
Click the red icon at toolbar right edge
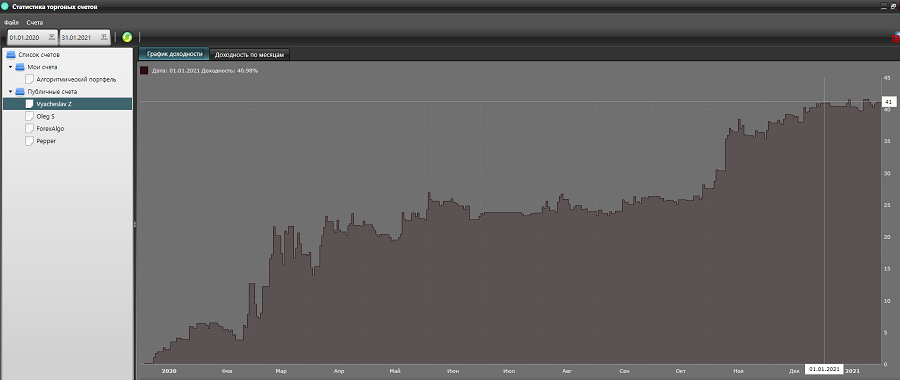tap(895, 38)
